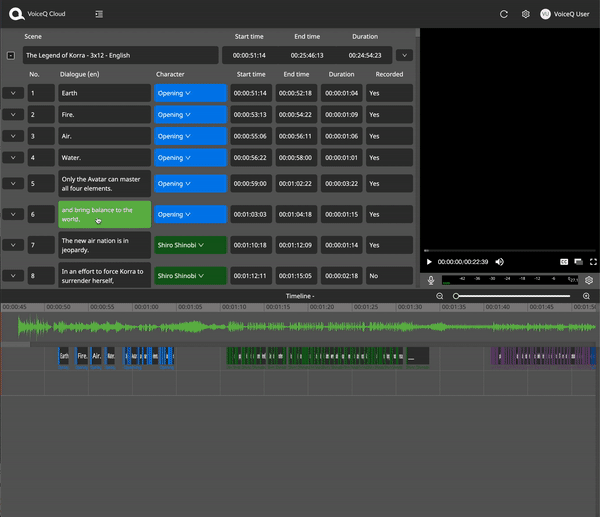Open settings gear in the top bar

526,14
